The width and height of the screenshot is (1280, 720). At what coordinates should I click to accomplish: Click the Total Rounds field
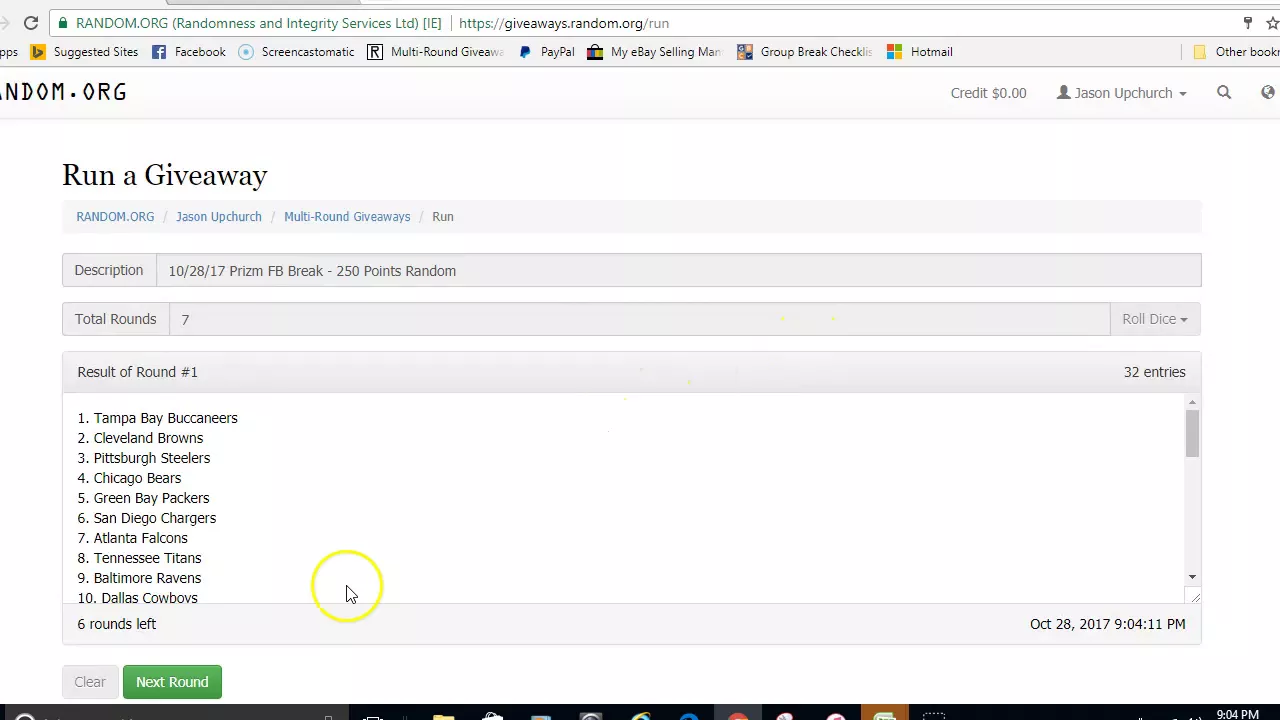[x=639, y=319]
